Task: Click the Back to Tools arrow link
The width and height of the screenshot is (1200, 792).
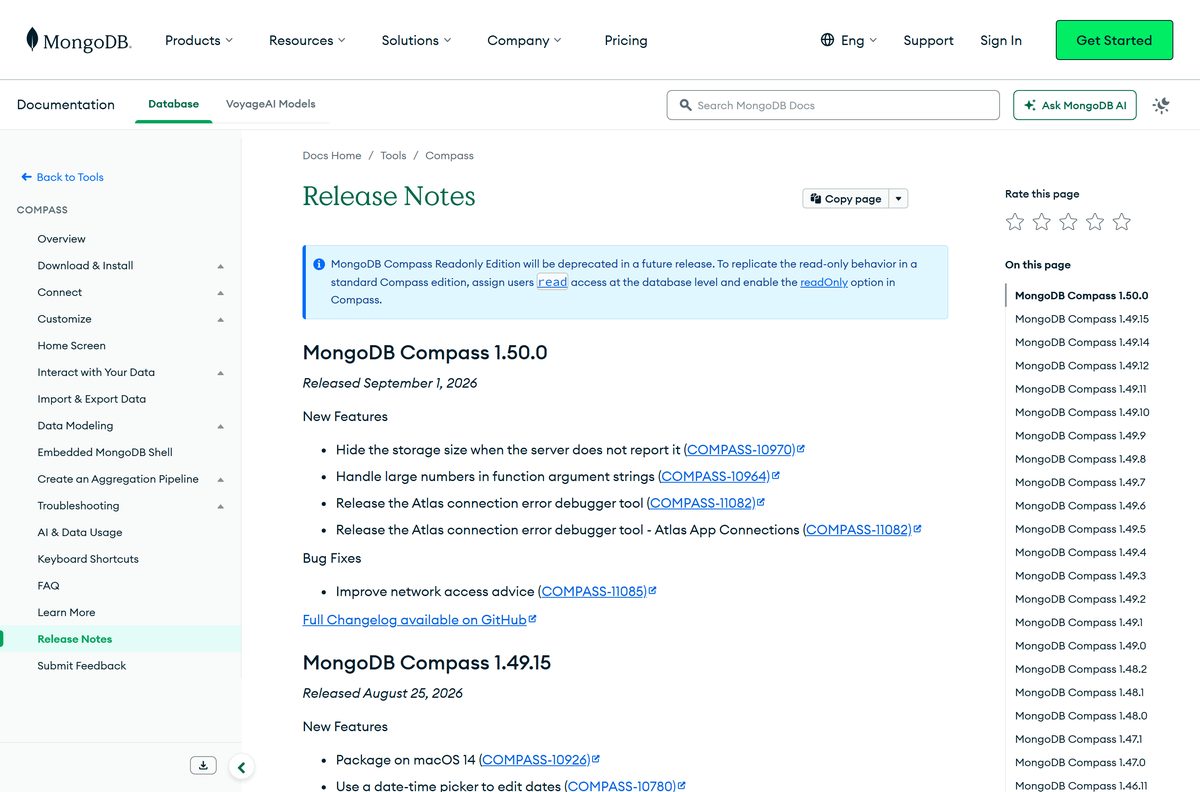Action: pyautogui.click(x=62, y=177)
